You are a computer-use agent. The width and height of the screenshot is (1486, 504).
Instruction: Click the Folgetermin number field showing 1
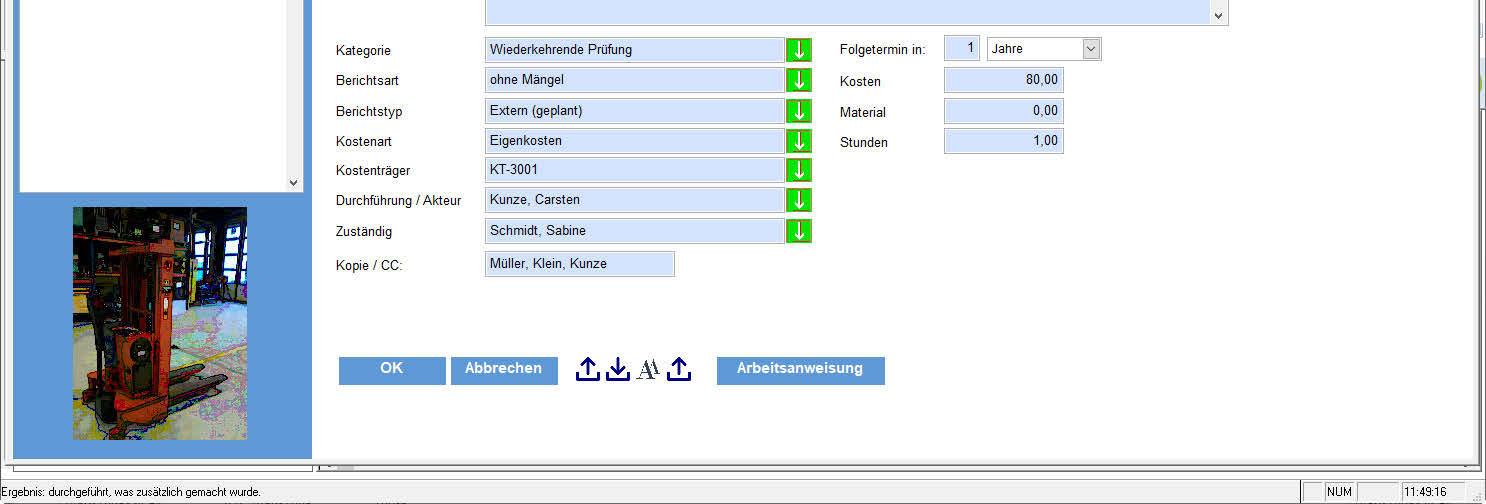tap(962, 49)
